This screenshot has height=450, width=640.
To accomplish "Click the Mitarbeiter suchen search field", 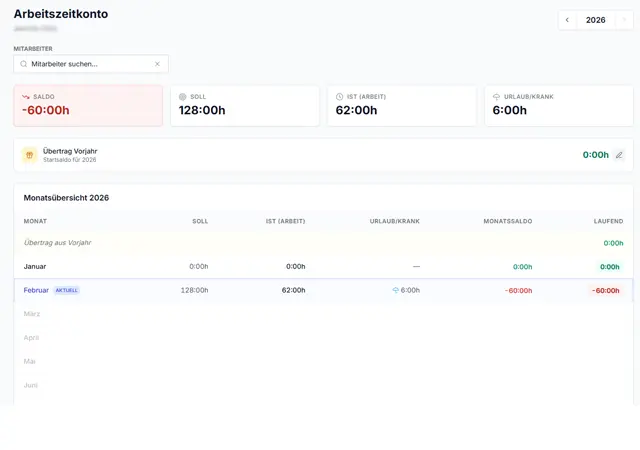I will click(90, 64).
